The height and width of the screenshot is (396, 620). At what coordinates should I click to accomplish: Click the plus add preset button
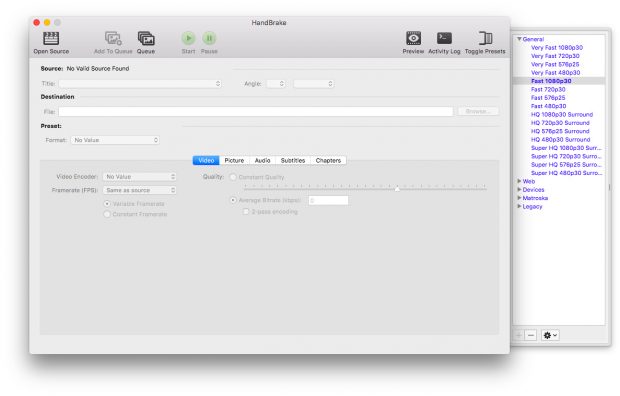(519, 335)
